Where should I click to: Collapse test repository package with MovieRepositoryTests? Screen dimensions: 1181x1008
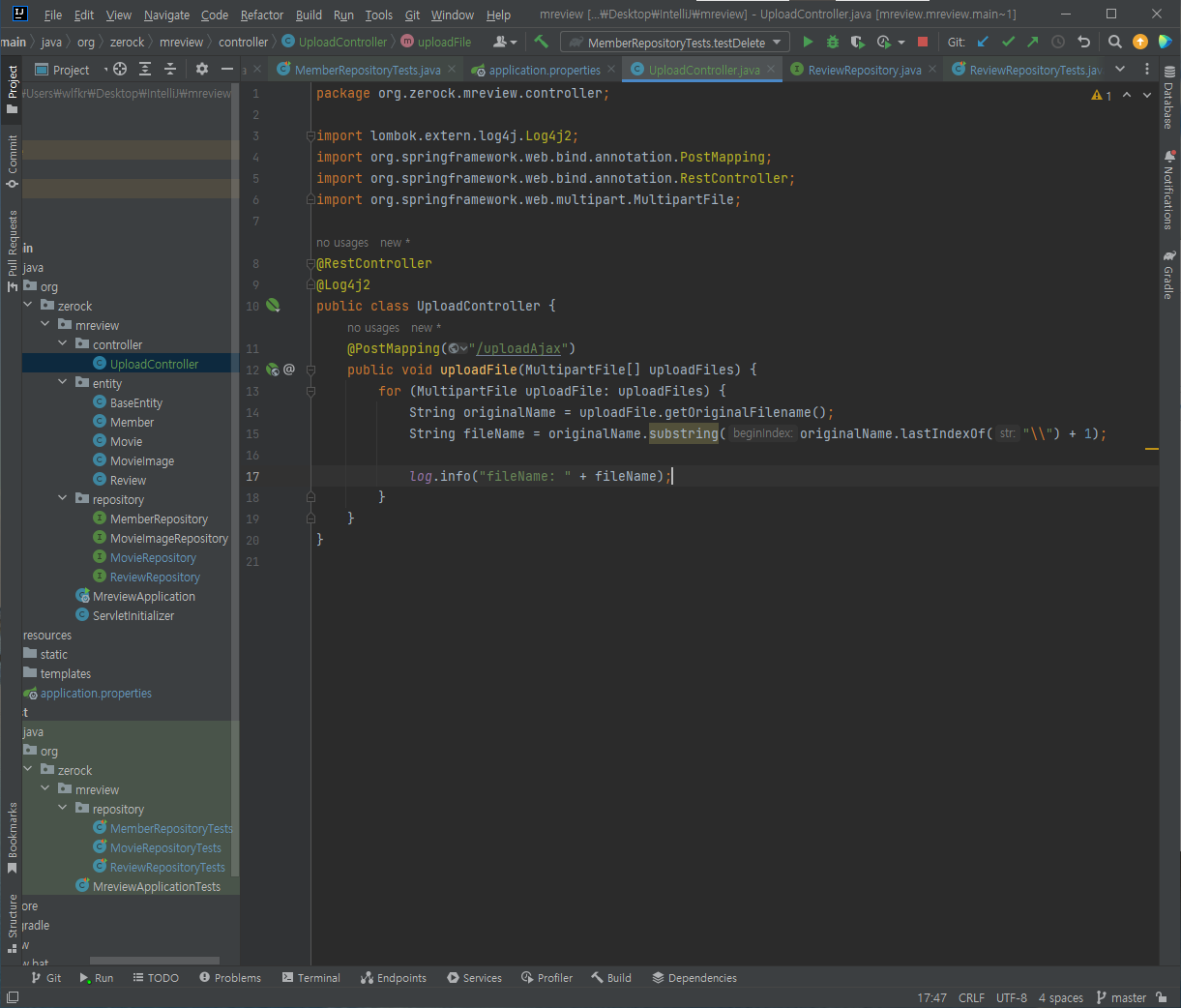click(x=63, y=809)
